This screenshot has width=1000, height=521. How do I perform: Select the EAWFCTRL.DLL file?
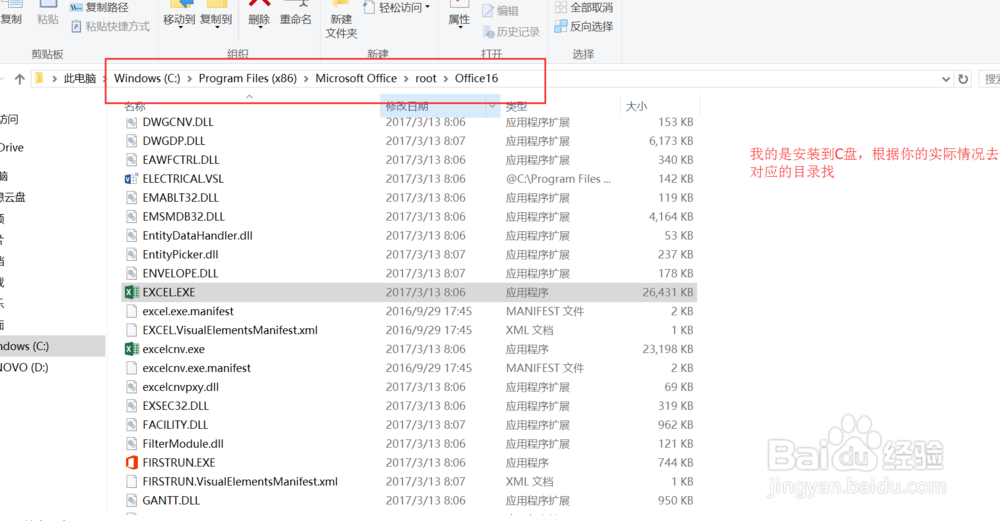coord(180,159)
